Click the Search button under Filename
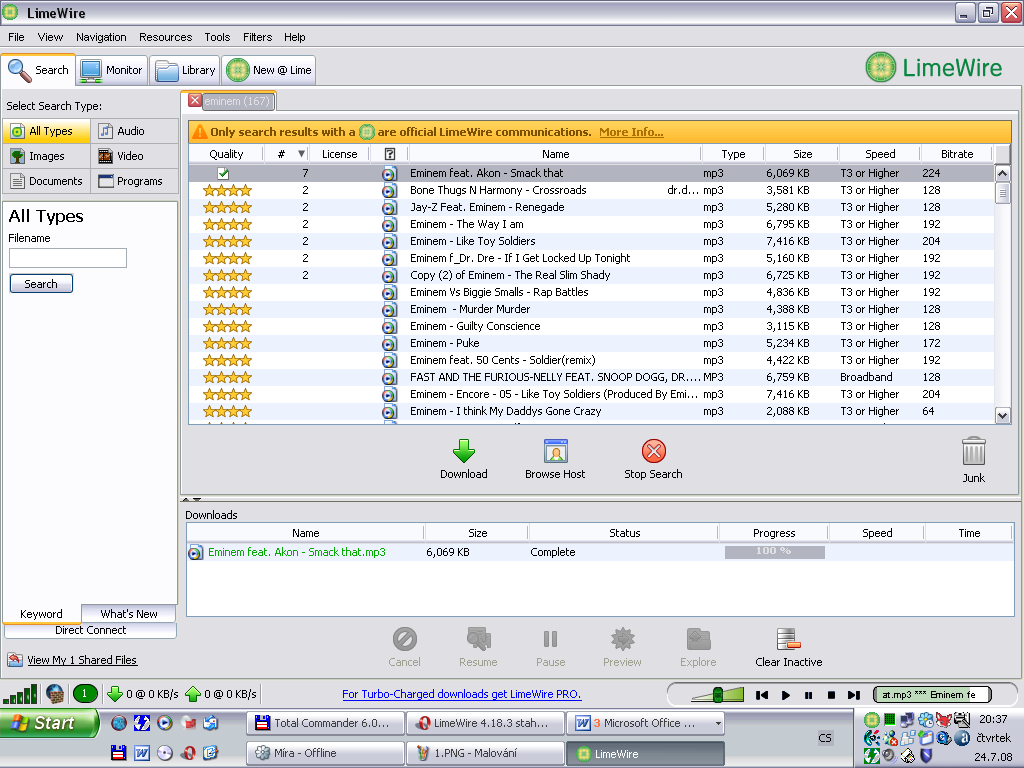 [41, 284]
